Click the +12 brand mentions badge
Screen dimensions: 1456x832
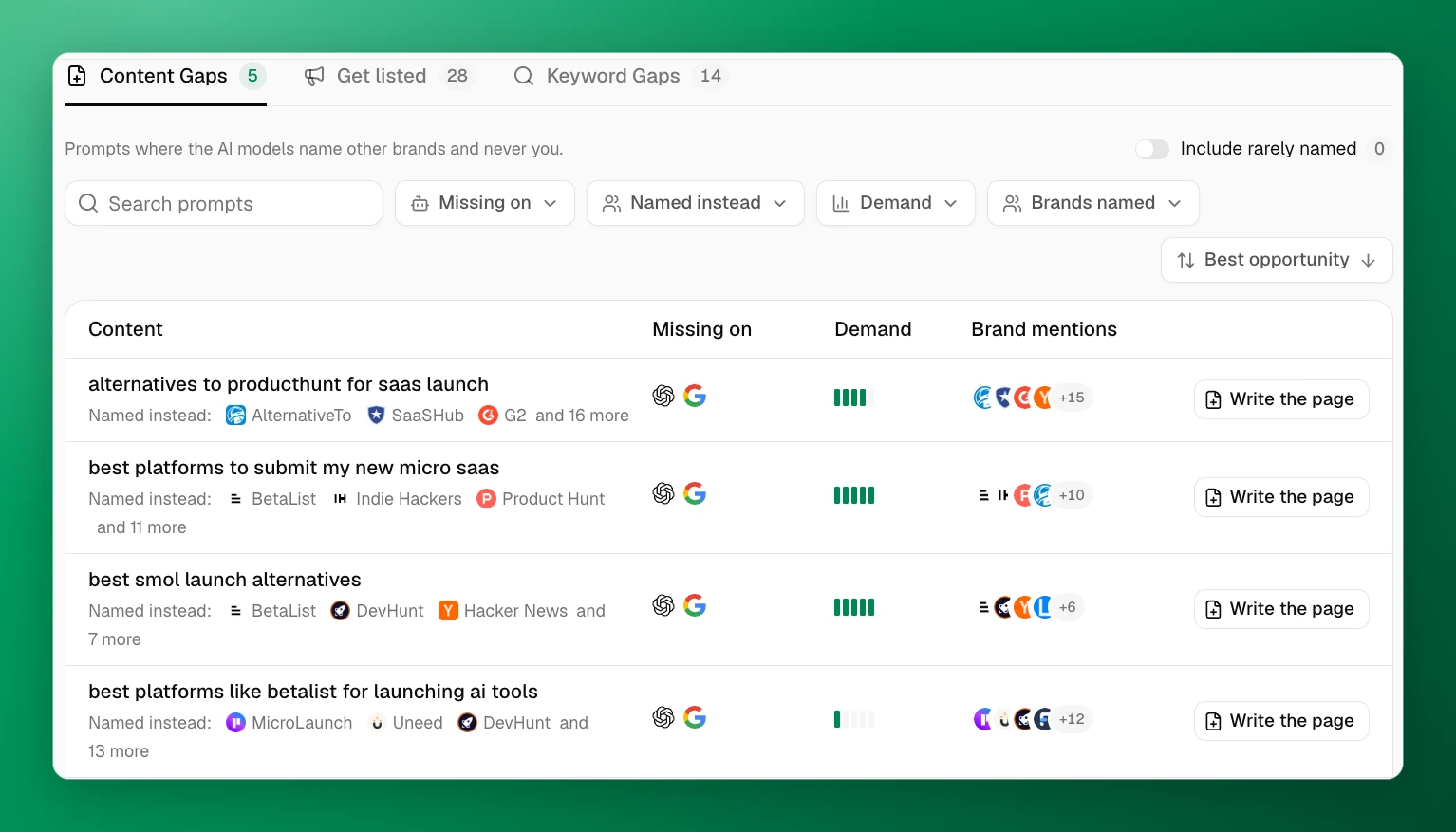(1072, 719)
